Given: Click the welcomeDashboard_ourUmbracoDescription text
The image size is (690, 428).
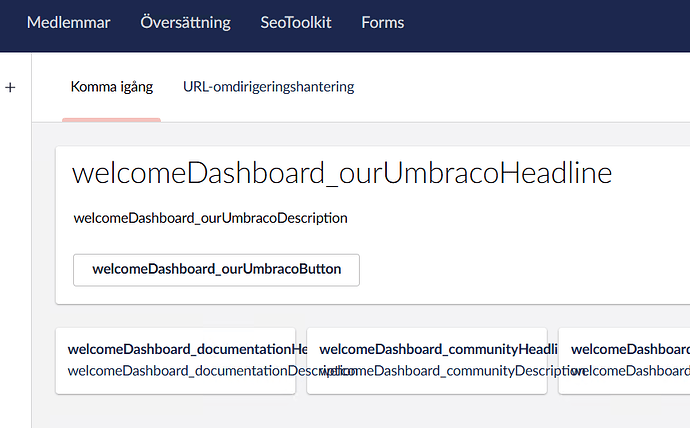Looking at the screenshot, I should pyautogui.click(x=210, y=218).
